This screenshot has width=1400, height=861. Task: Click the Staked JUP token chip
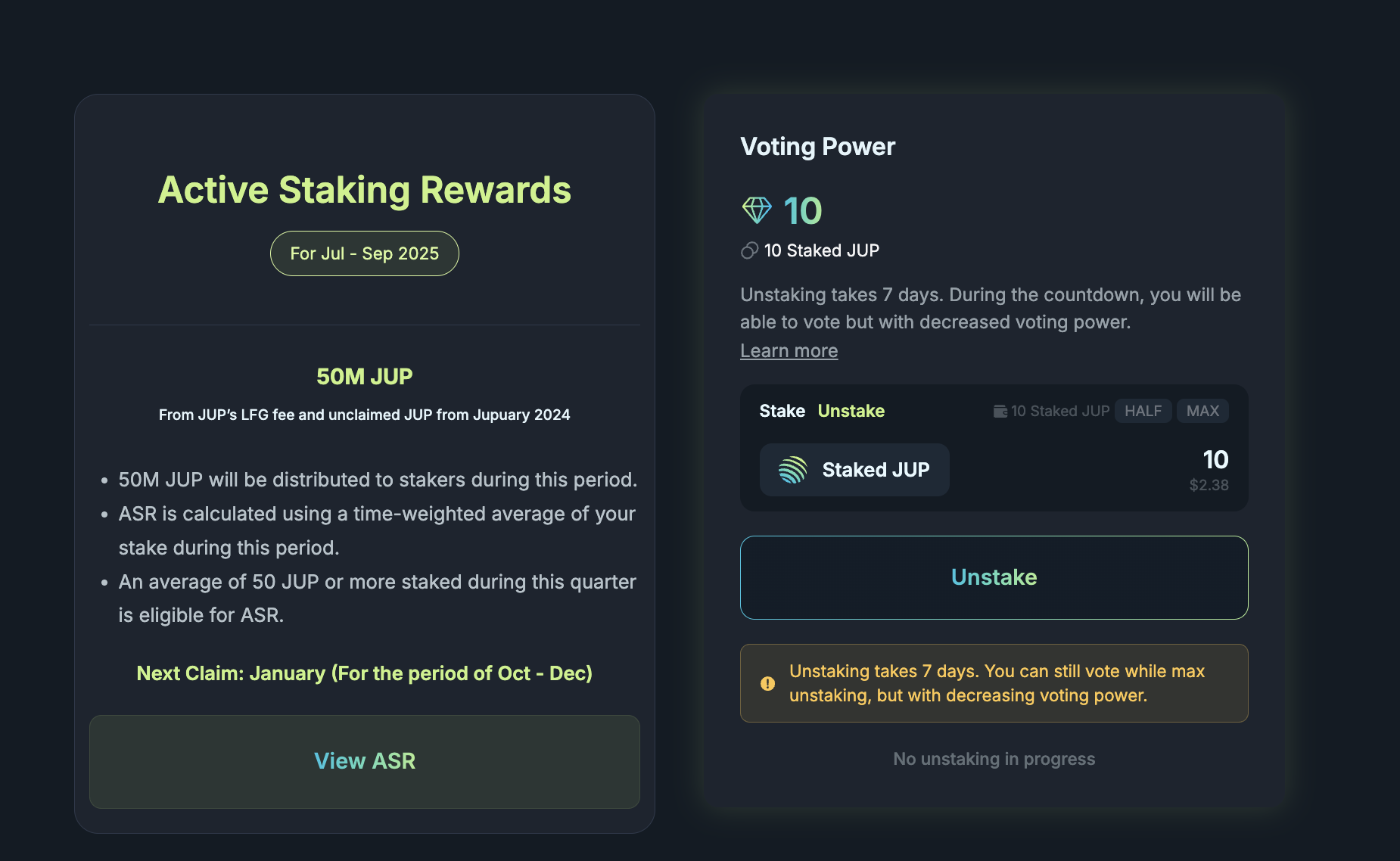pyautogui.click(x=854, y=470)
